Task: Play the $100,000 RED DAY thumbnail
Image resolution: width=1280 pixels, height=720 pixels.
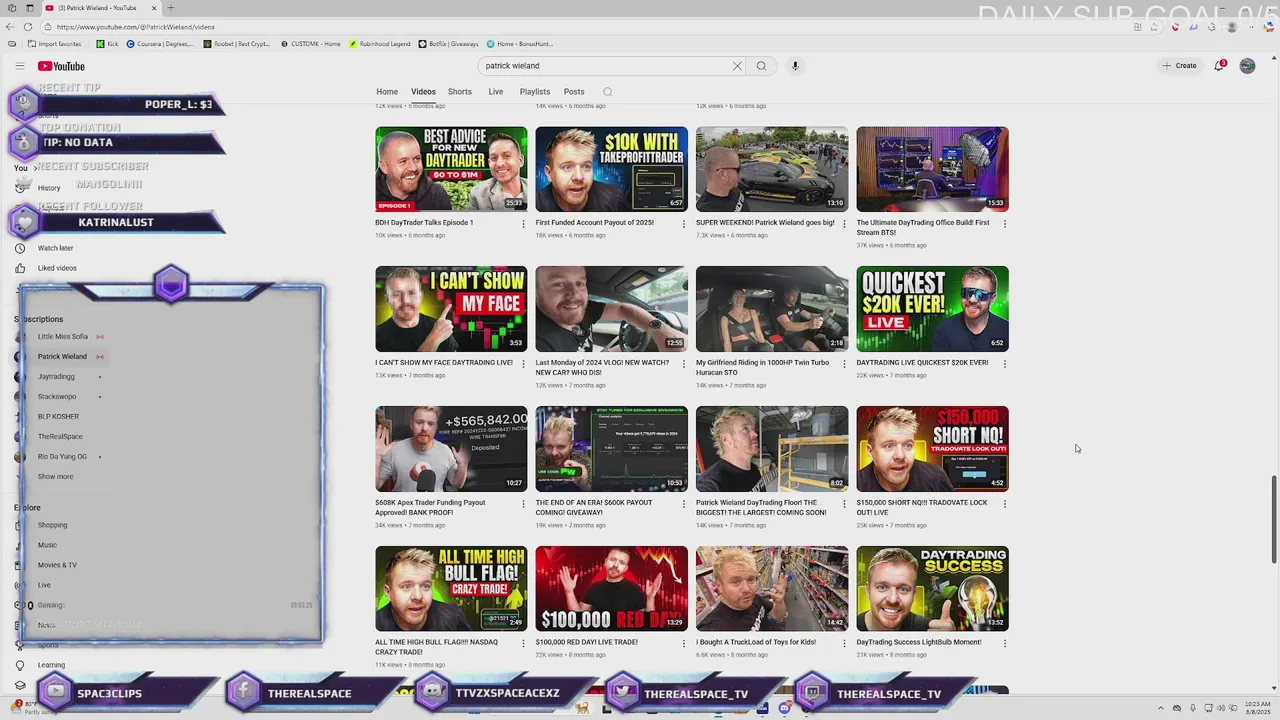Action: tap(611, 589)
